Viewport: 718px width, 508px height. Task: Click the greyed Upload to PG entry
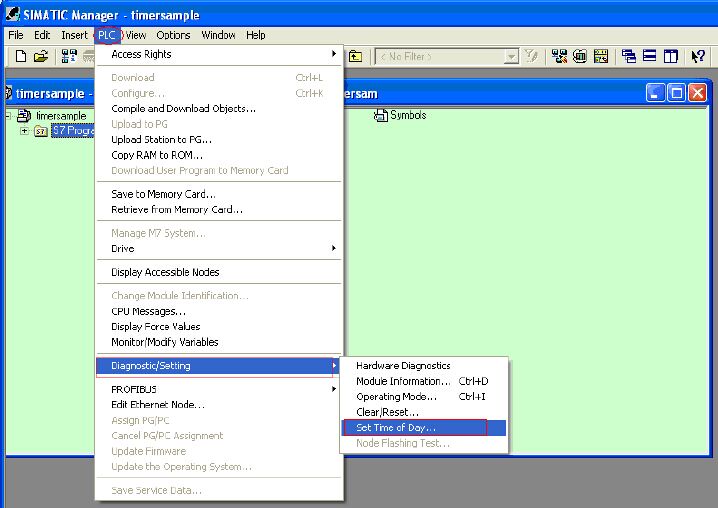219,124
